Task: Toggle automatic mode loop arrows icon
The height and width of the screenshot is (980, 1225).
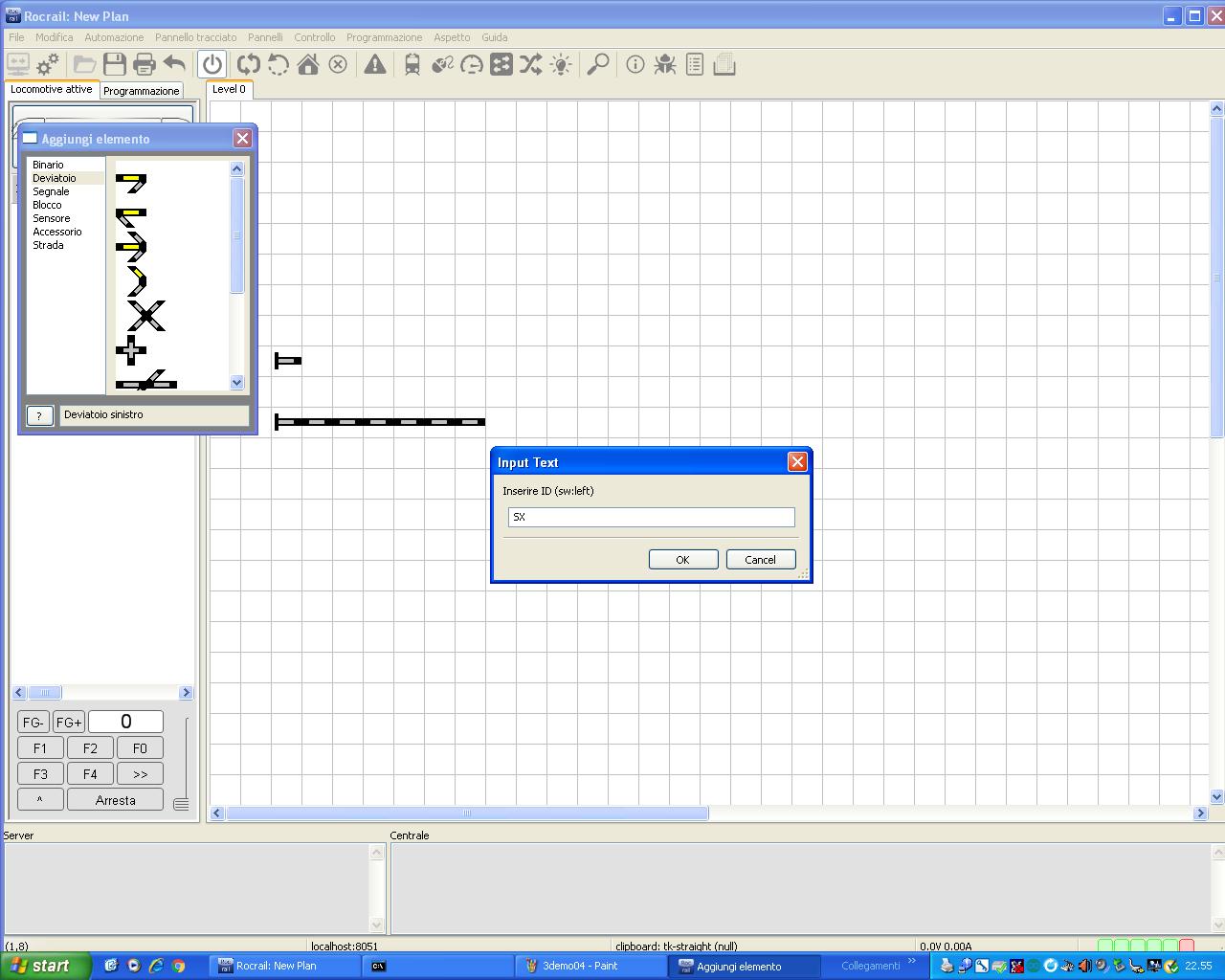Action: coord(249,65)
